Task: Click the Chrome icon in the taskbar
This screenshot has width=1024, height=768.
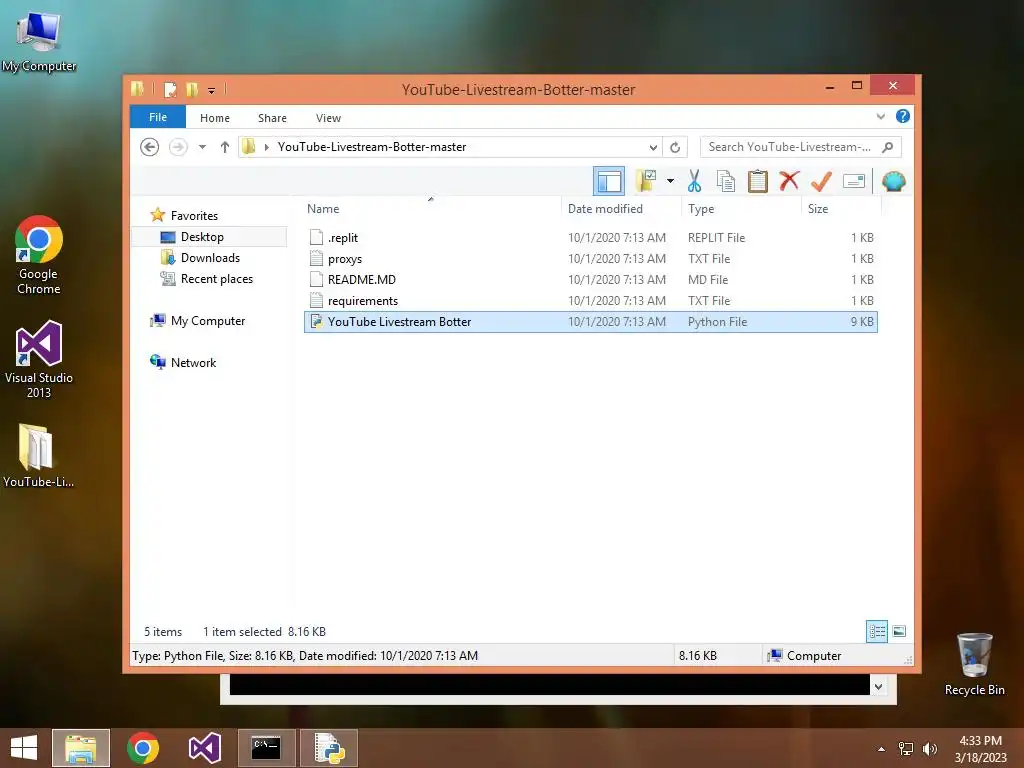Action: pyautogui.click(x=143, y=748)
